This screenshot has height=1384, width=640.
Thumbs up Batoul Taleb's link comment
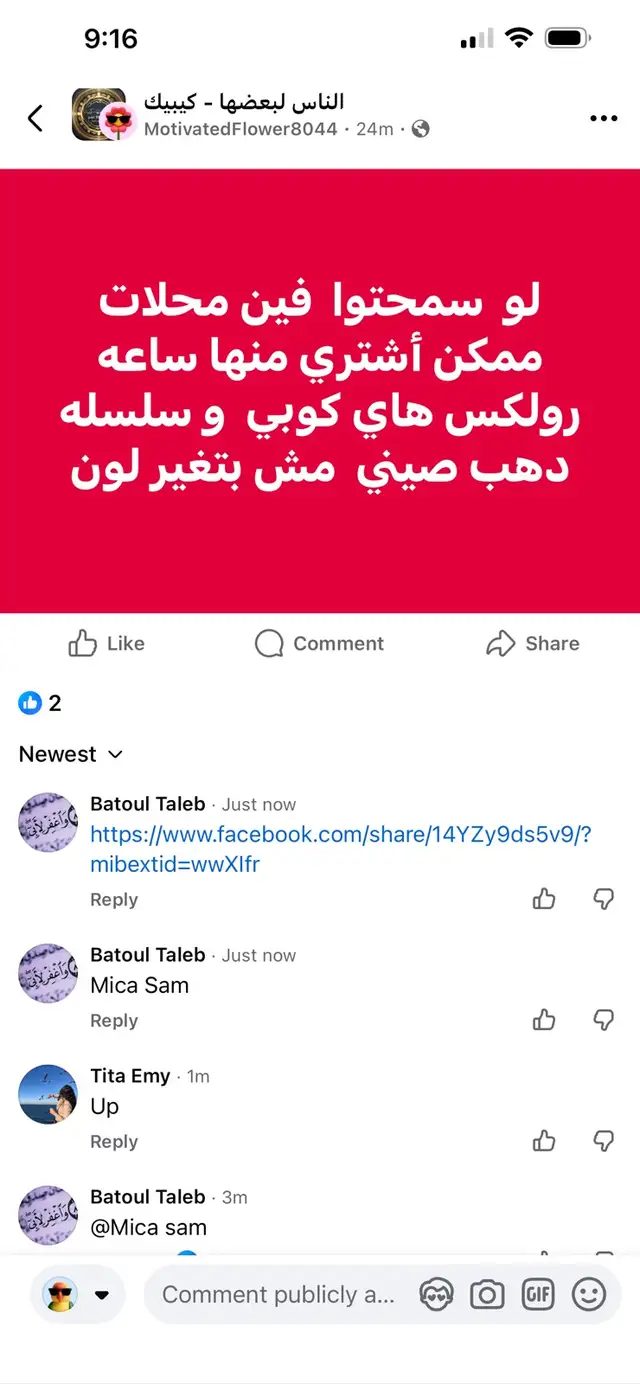coord(544,899)
